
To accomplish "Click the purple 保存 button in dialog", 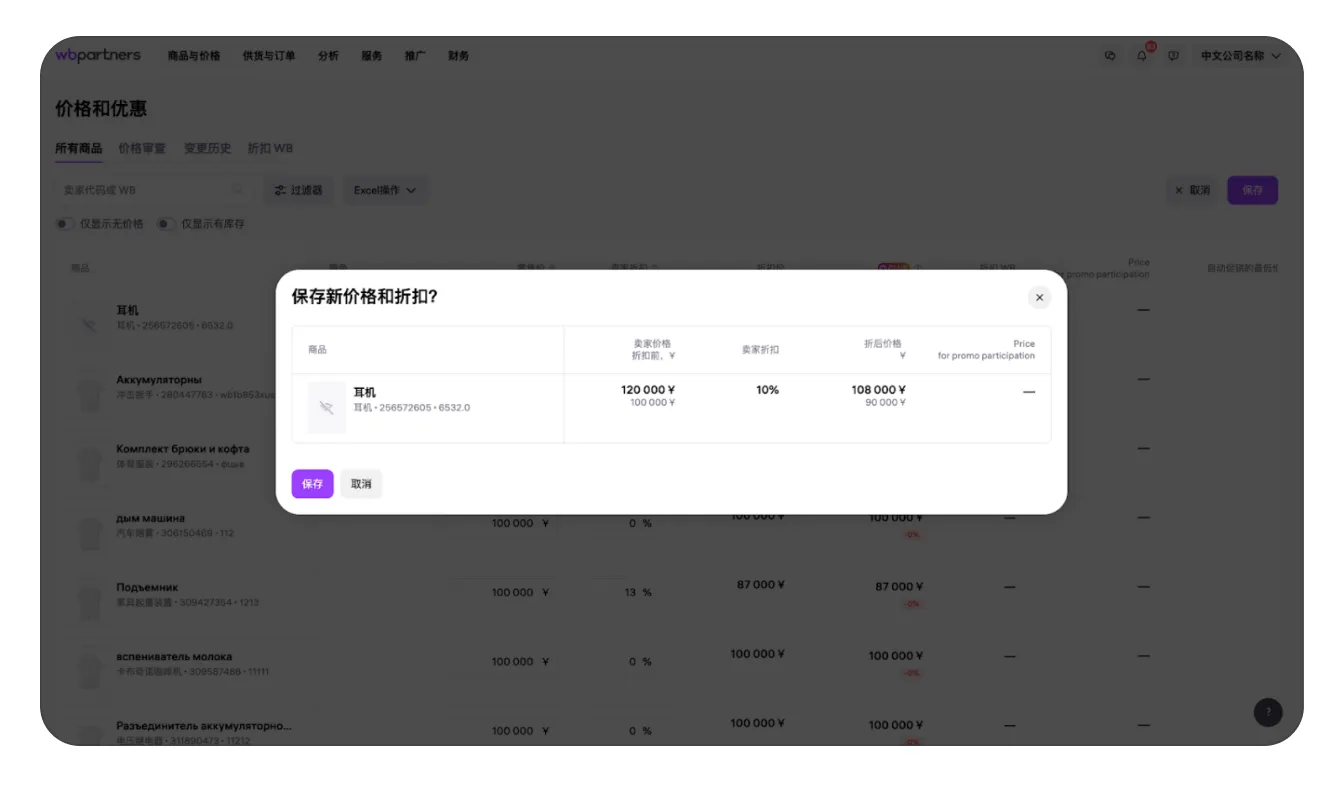I will (x=312, y=484).
